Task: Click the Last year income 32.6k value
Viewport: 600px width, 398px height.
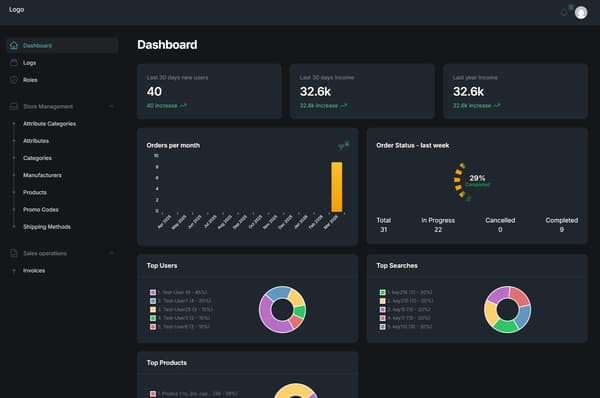Action: 468,91
